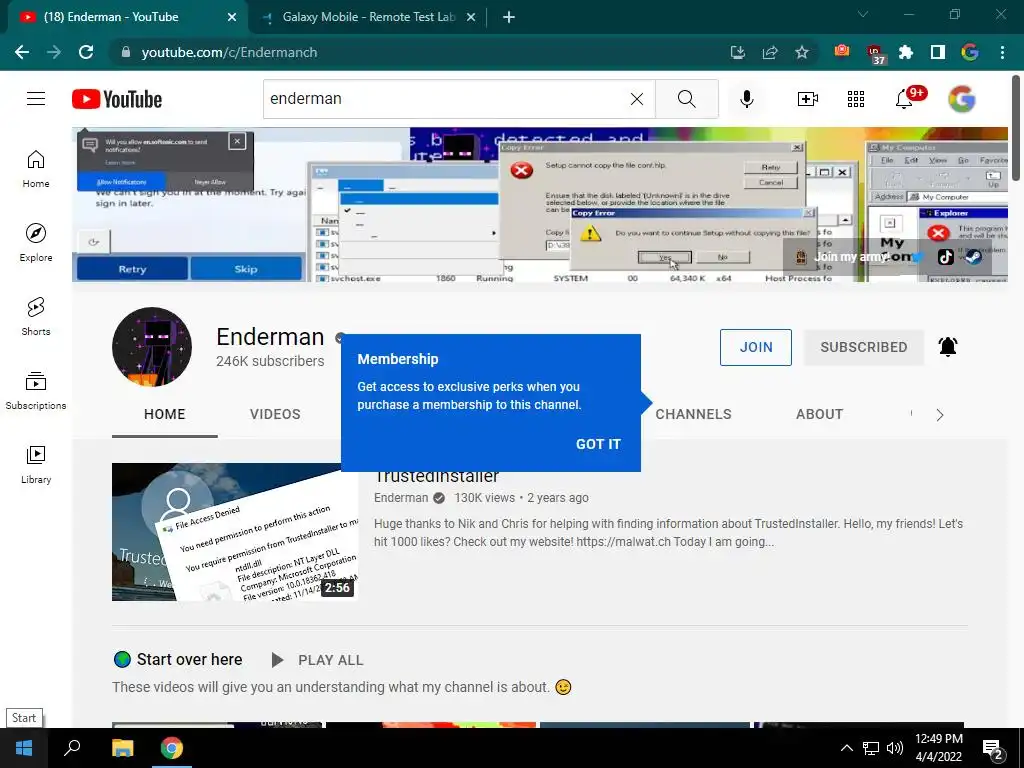Open a new browser tab

[x=509, y=18]
